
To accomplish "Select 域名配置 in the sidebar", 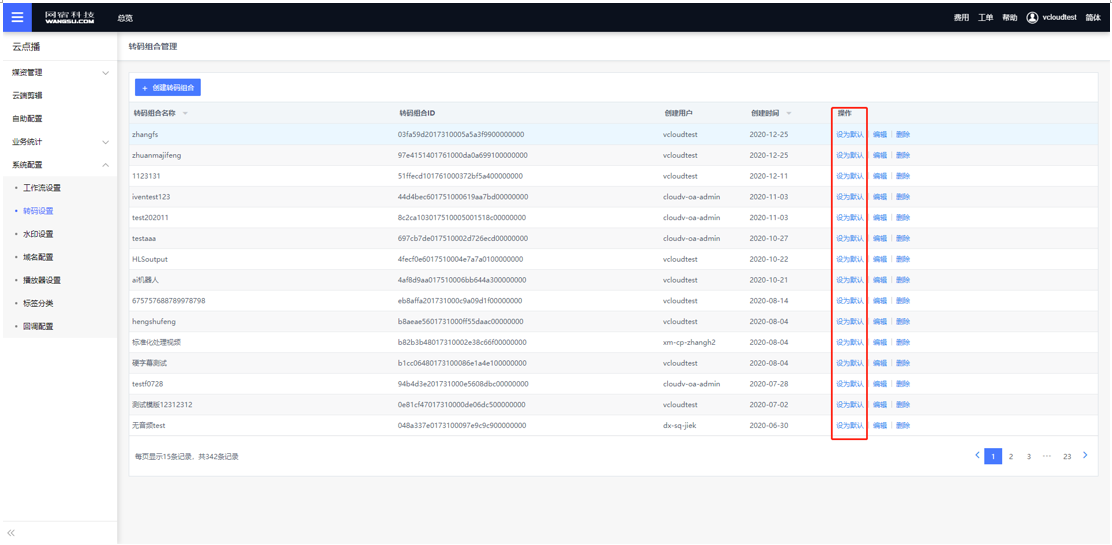I will tap(38, 257).
